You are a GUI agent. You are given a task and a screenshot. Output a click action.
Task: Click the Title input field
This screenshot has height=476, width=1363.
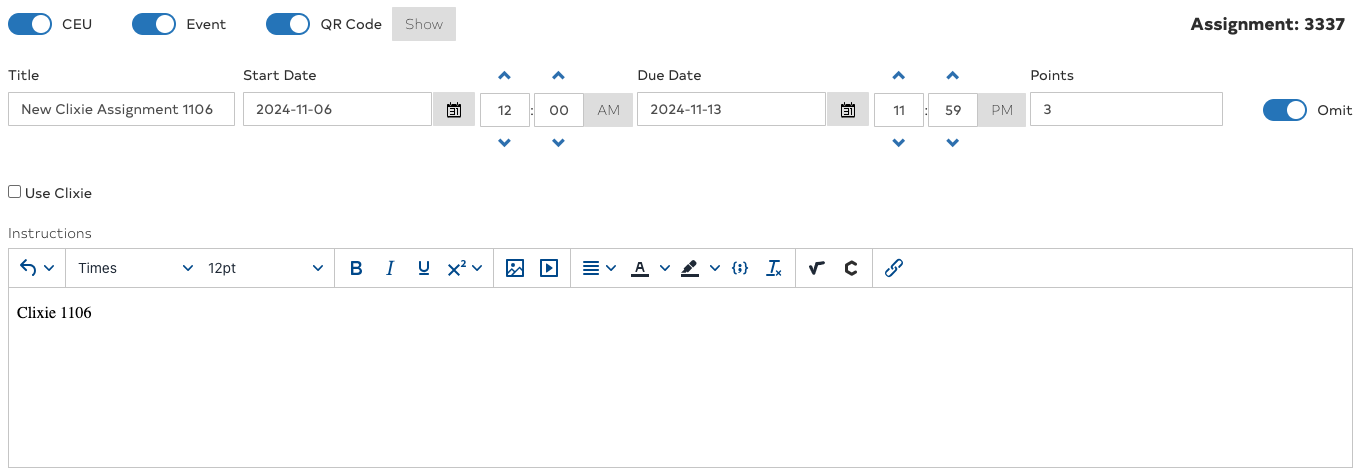121,110
